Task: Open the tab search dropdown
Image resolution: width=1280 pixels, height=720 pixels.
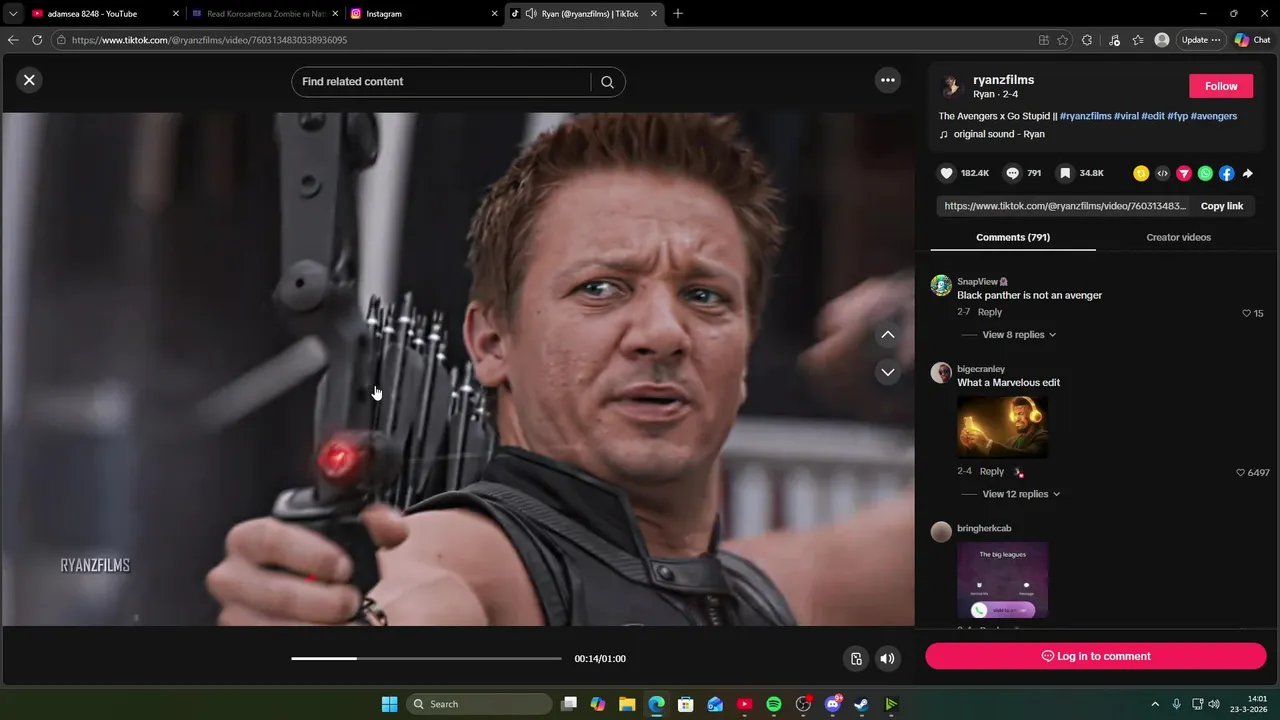Action: click(12, 14)
